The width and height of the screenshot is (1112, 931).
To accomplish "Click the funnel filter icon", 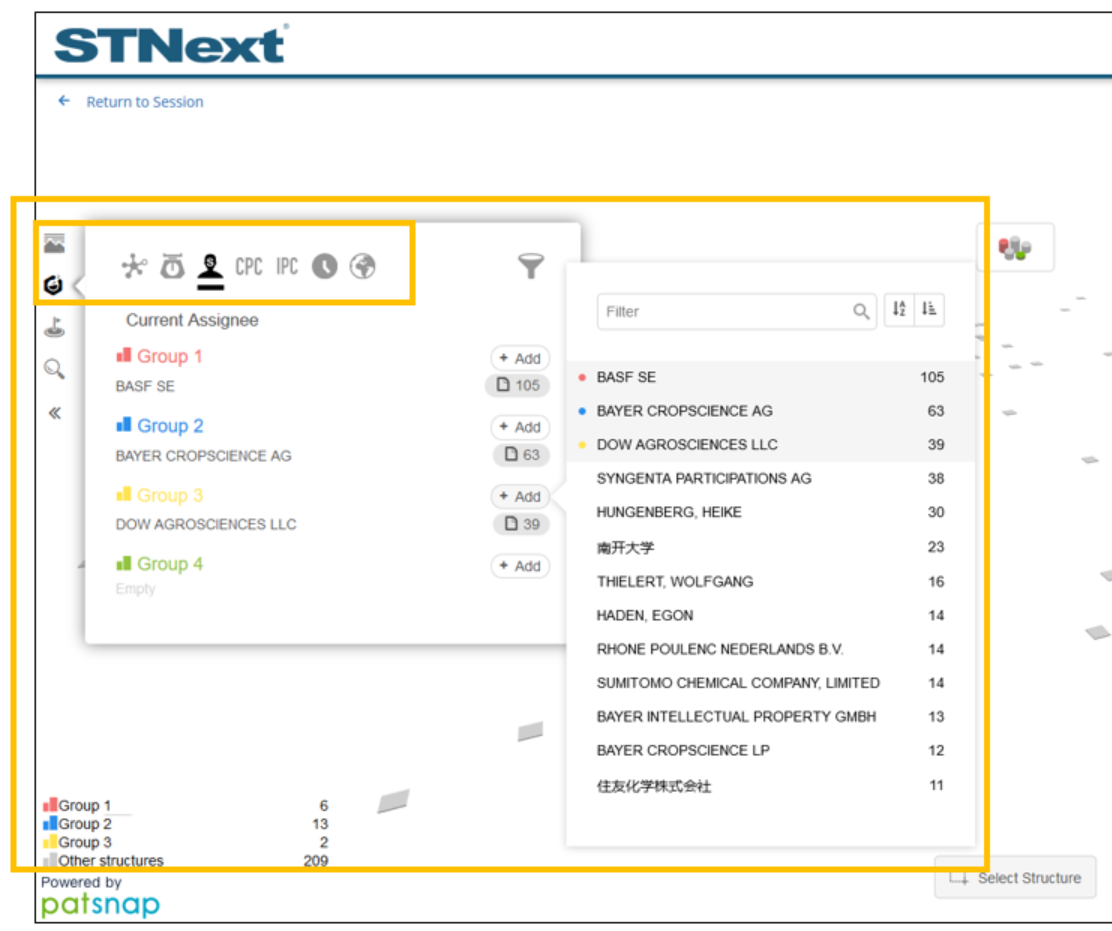I will (x=531, y=266).
